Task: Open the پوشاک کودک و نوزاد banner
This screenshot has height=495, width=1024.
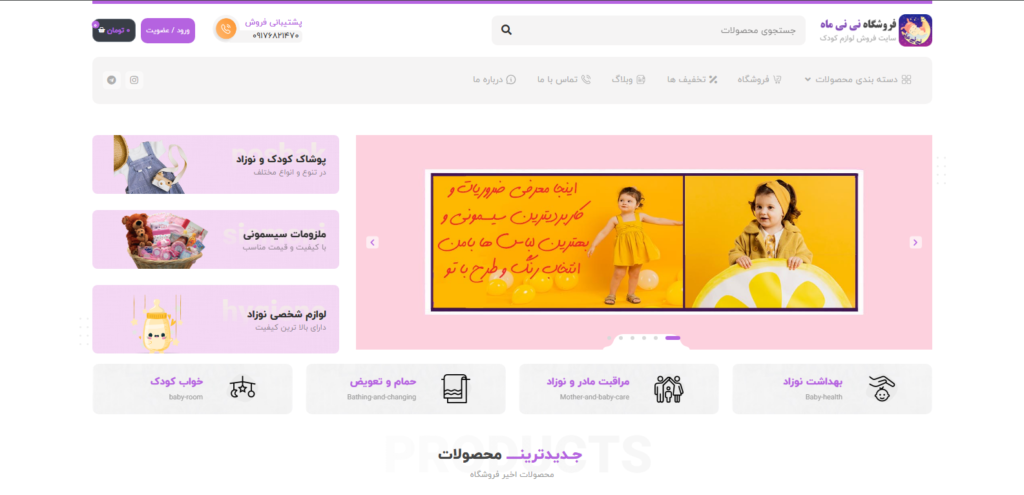Action: [x=216, y=164]
